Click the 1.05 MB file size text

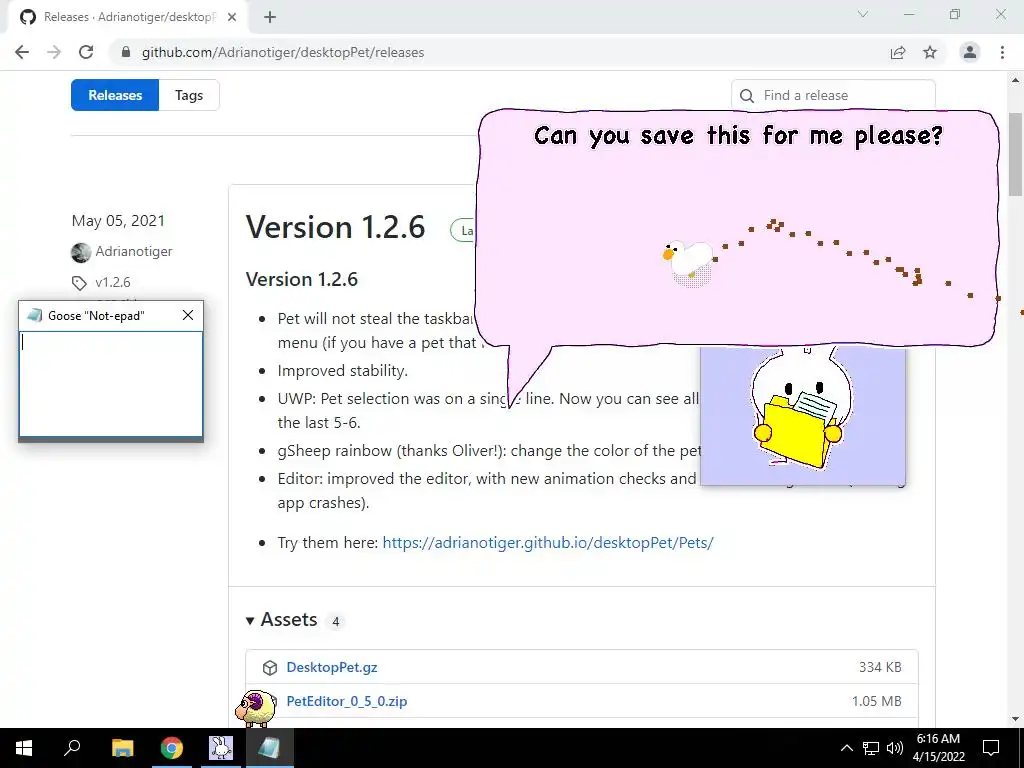click(876, 701)
